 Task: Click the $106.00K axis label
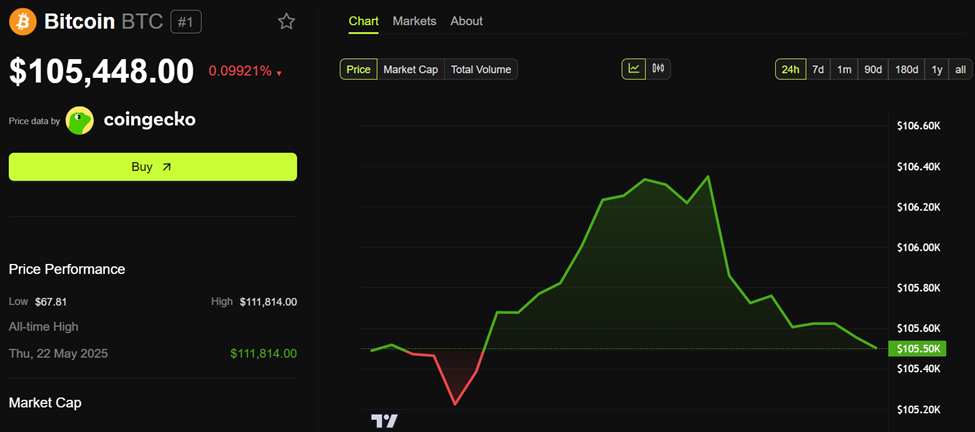pyautogui.click(x=918, y=247)
